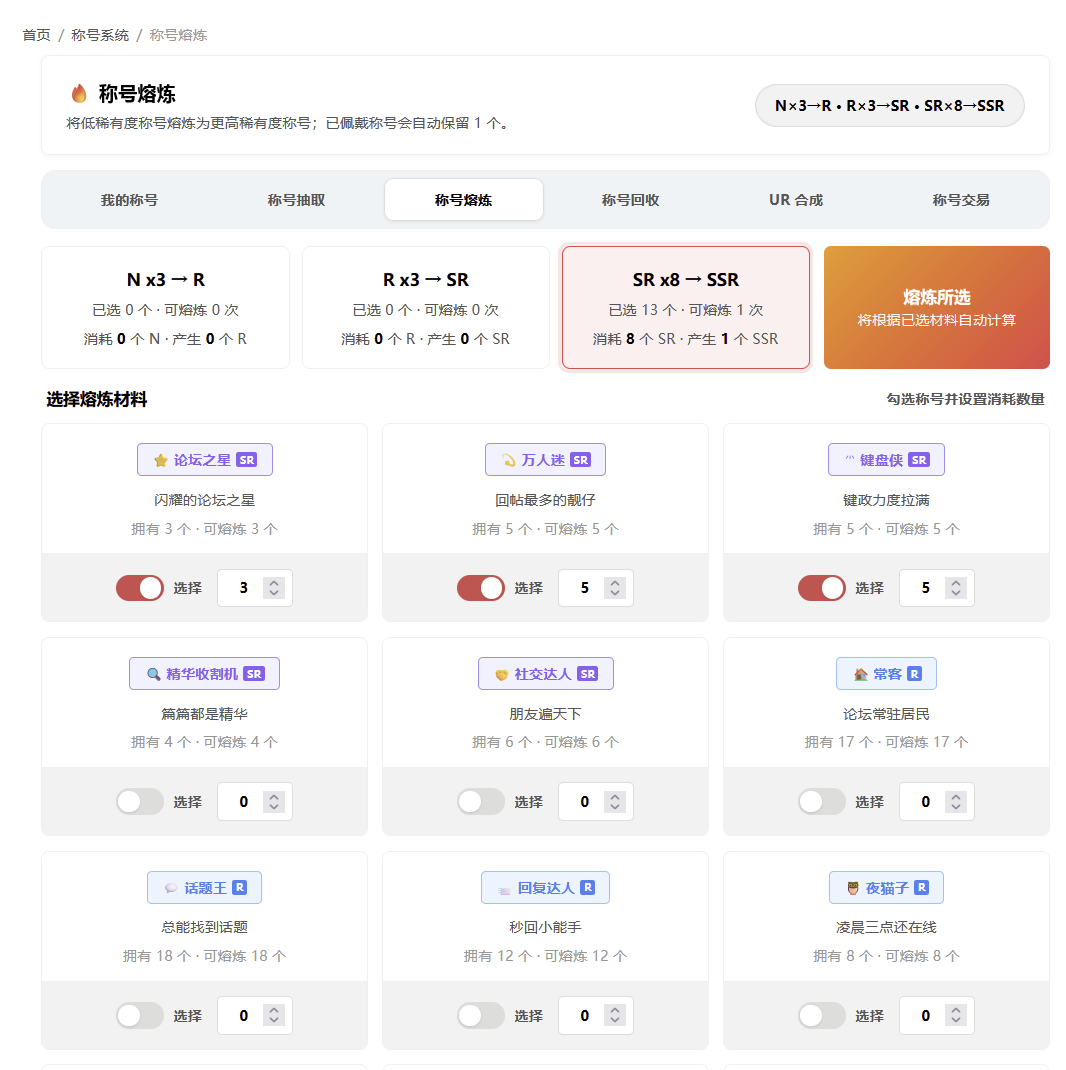
Task: Click the star icon on 论坛之星 badge
Action: click(x=160, y=461)
